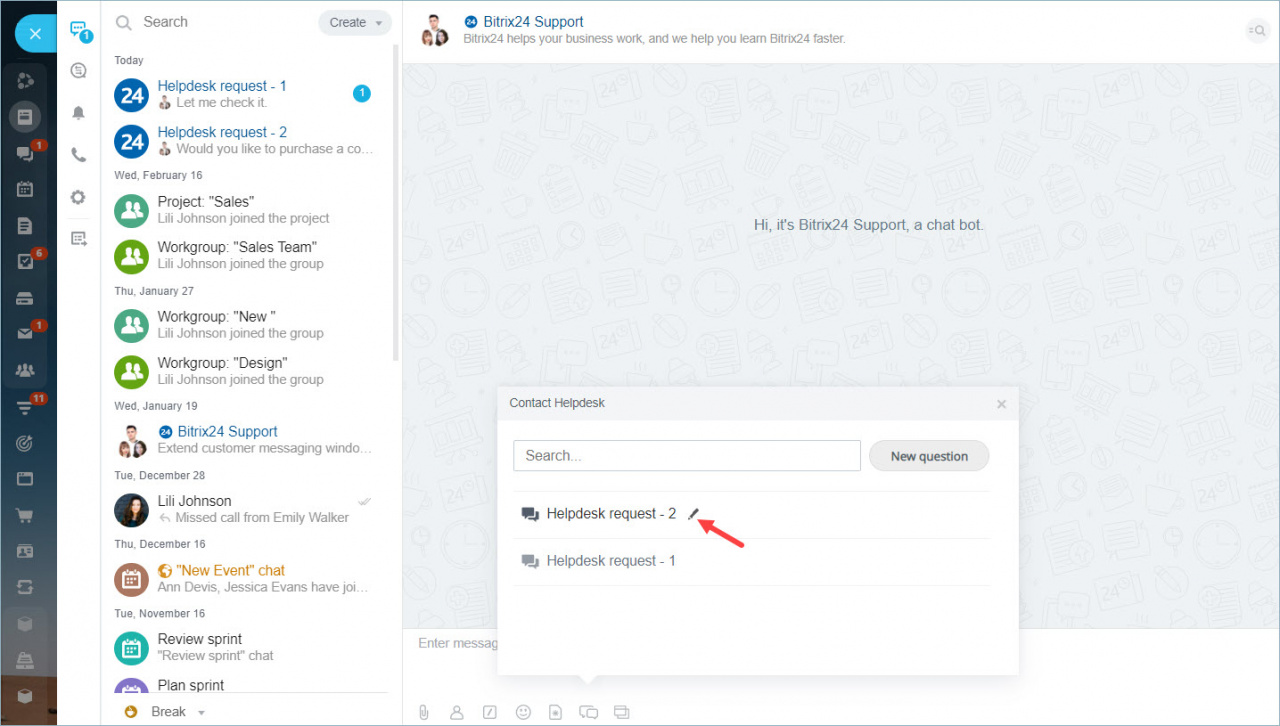Screen dimensions: 1280x726
Task: Open Helpdesk request - 1 chat in list
Action: 248,94
